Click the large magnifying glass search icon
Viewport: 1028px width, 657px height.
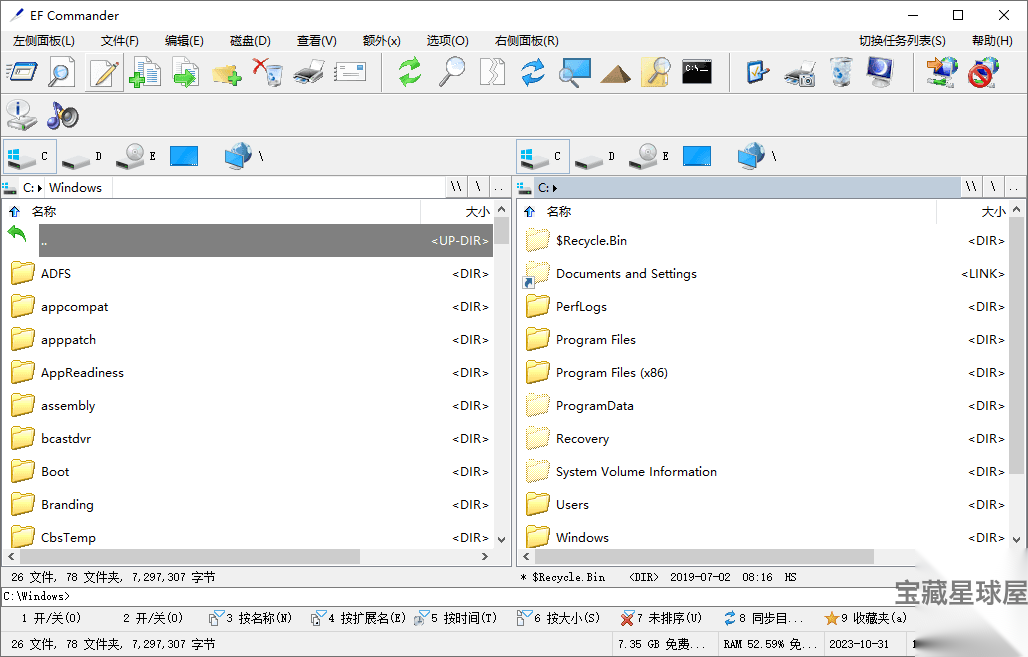point(452,71)
